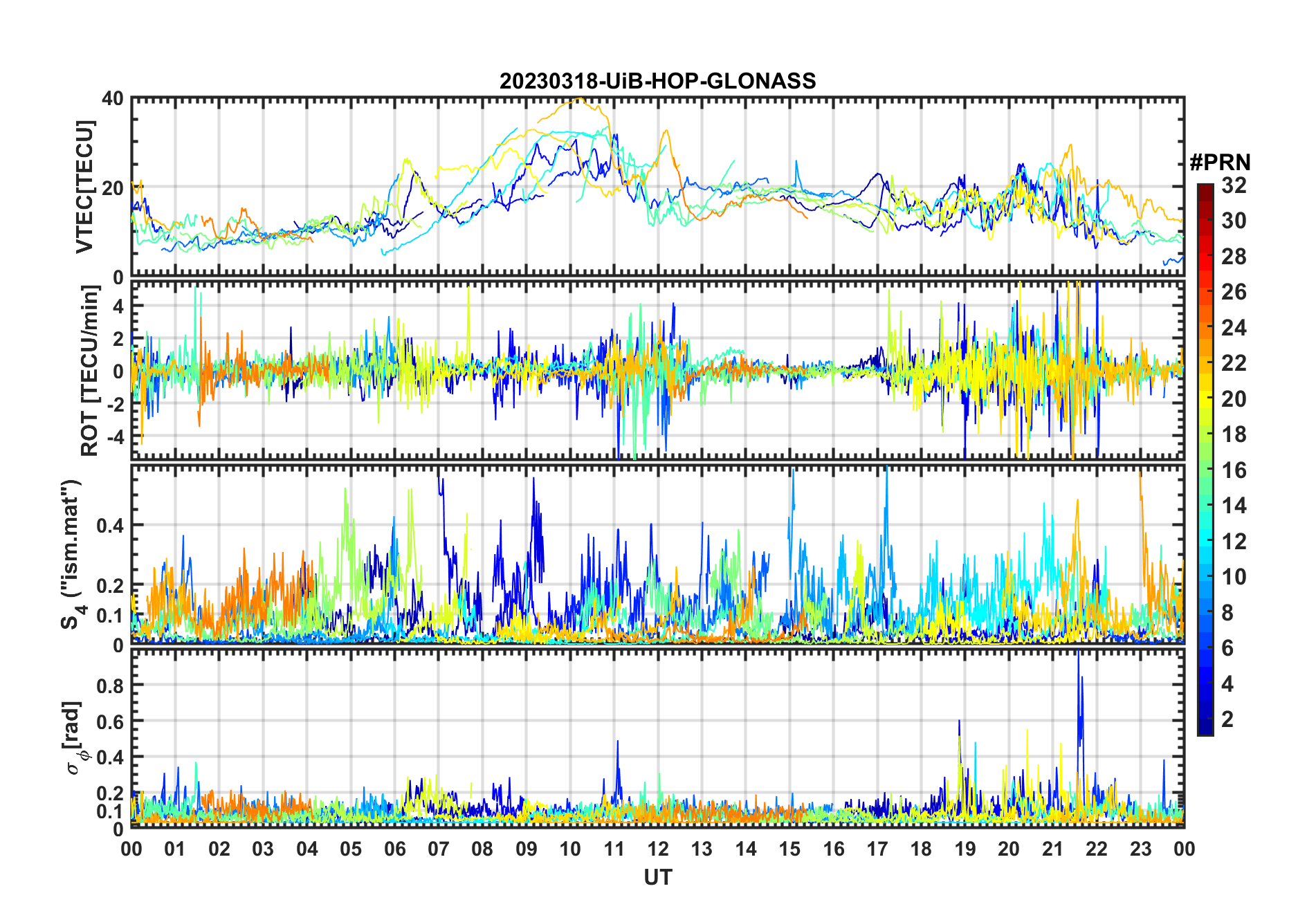The image size is (1316, 920).
Task: Click the 0.6 tick on sigma phi axis
Action: click(x=109, y=721)
